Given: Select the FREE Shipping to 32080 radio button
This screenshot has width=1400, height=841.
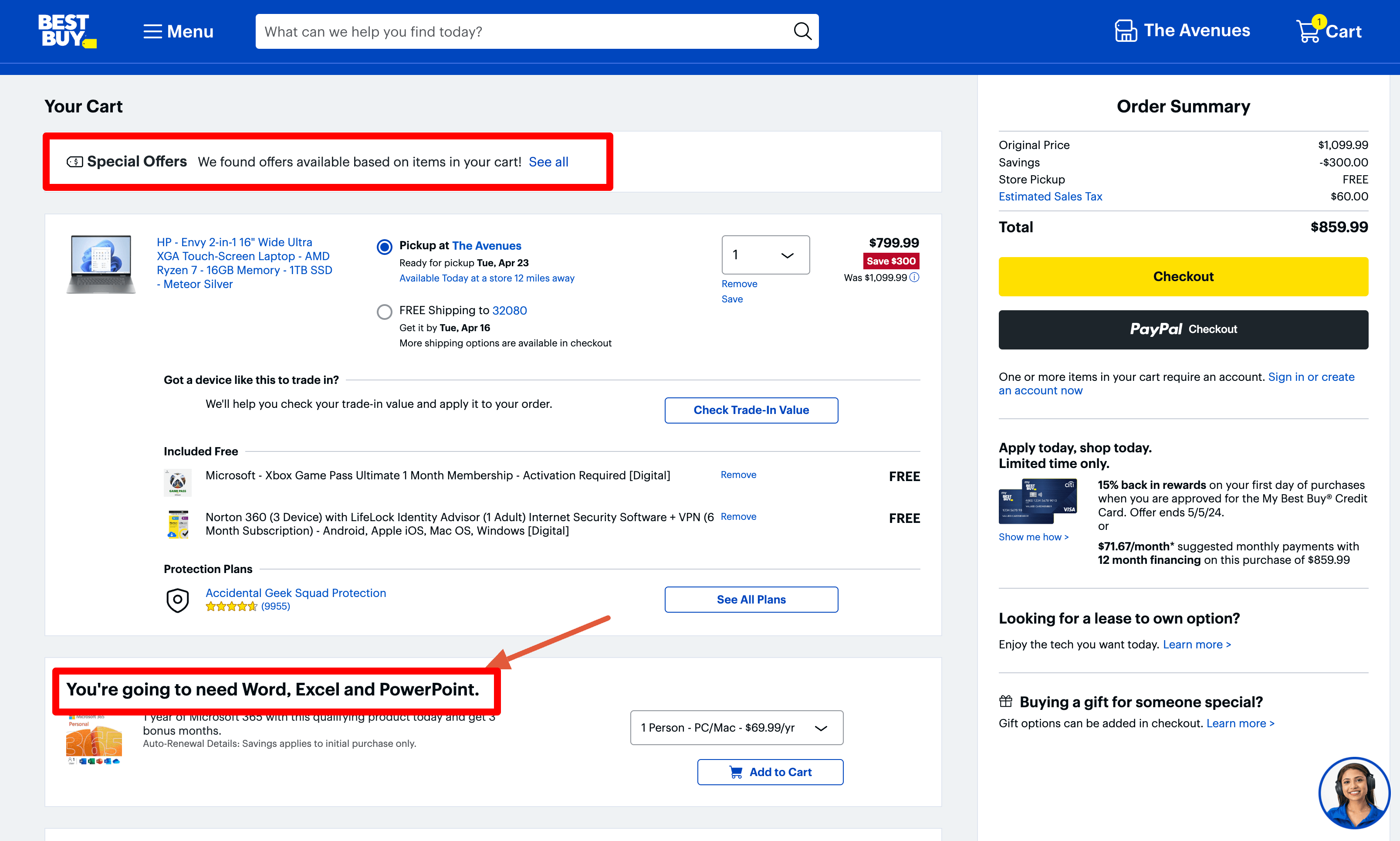Looking at the screenshot, I should click(384, 311).
